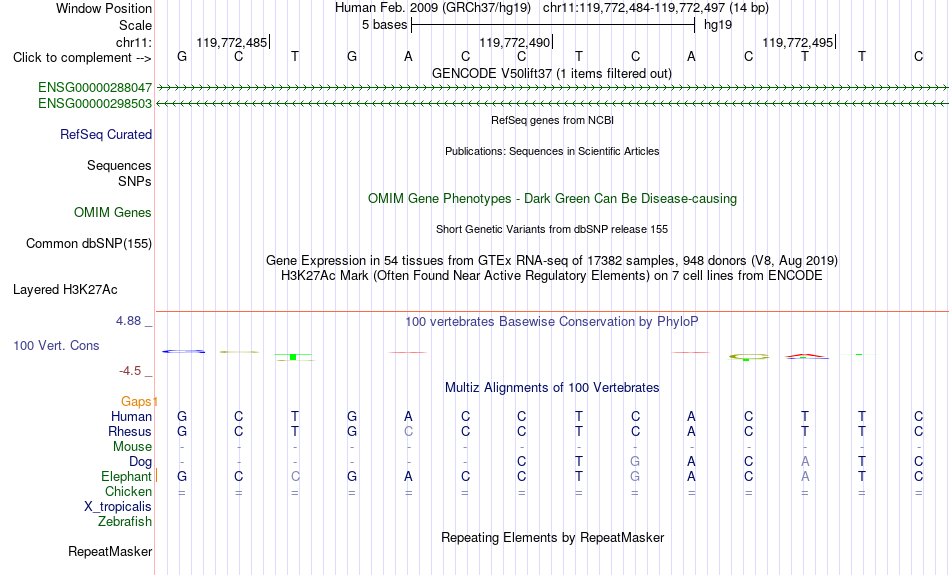Click the 4.88 PhyloP upper scale value
The image size is (950, 575).
pyautogui.click(x=128, y=321)
